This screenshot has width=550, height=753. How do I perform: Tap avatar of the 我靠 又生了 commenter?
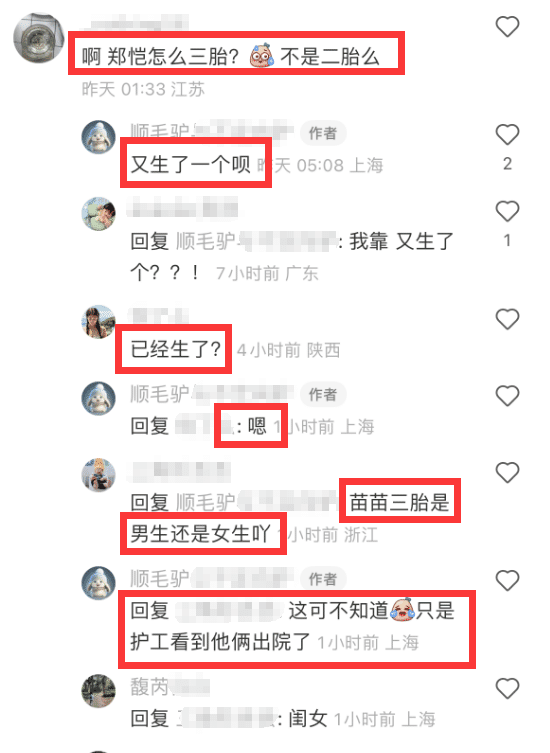click(x=98, y=214)
